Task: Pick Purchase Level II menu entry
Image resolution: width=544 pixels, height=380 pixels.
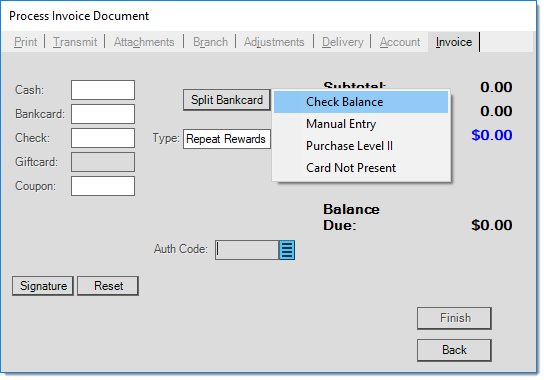Action: [361, 146]
